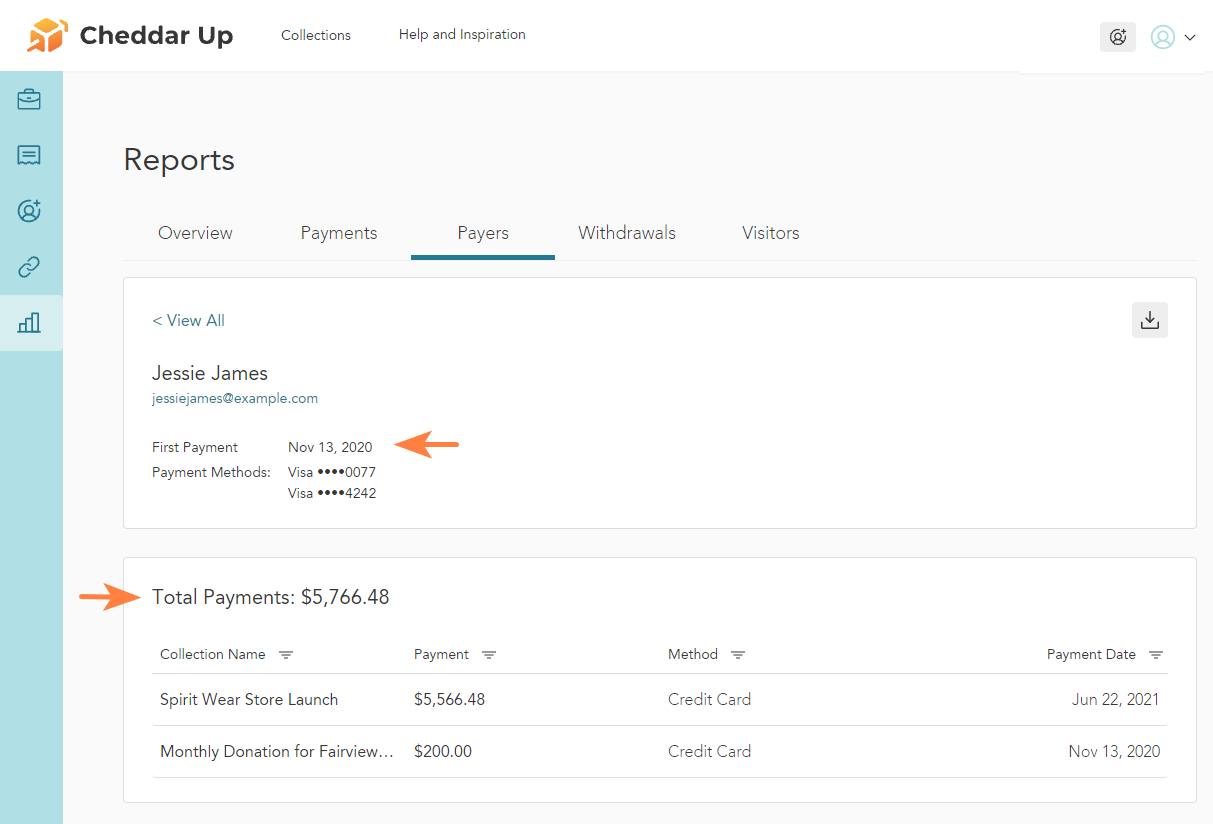This screenshot has width=1213, height=824.
Task: Click the View All back link
Action: [188, 320]
